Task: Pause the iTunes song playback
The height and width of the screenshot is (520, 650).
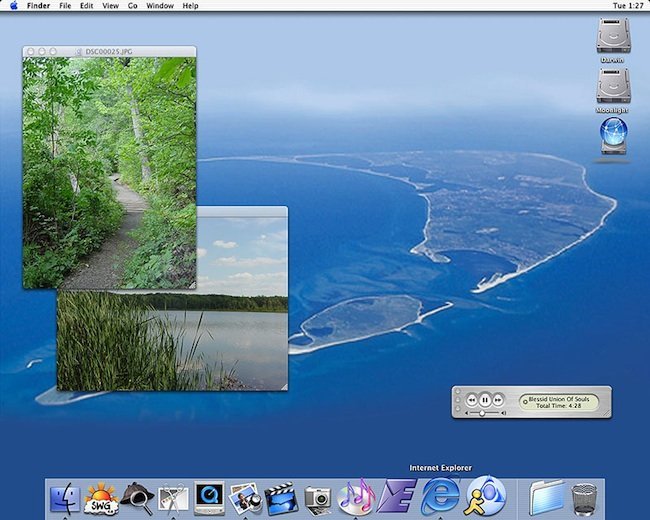Action: point(485,399)
